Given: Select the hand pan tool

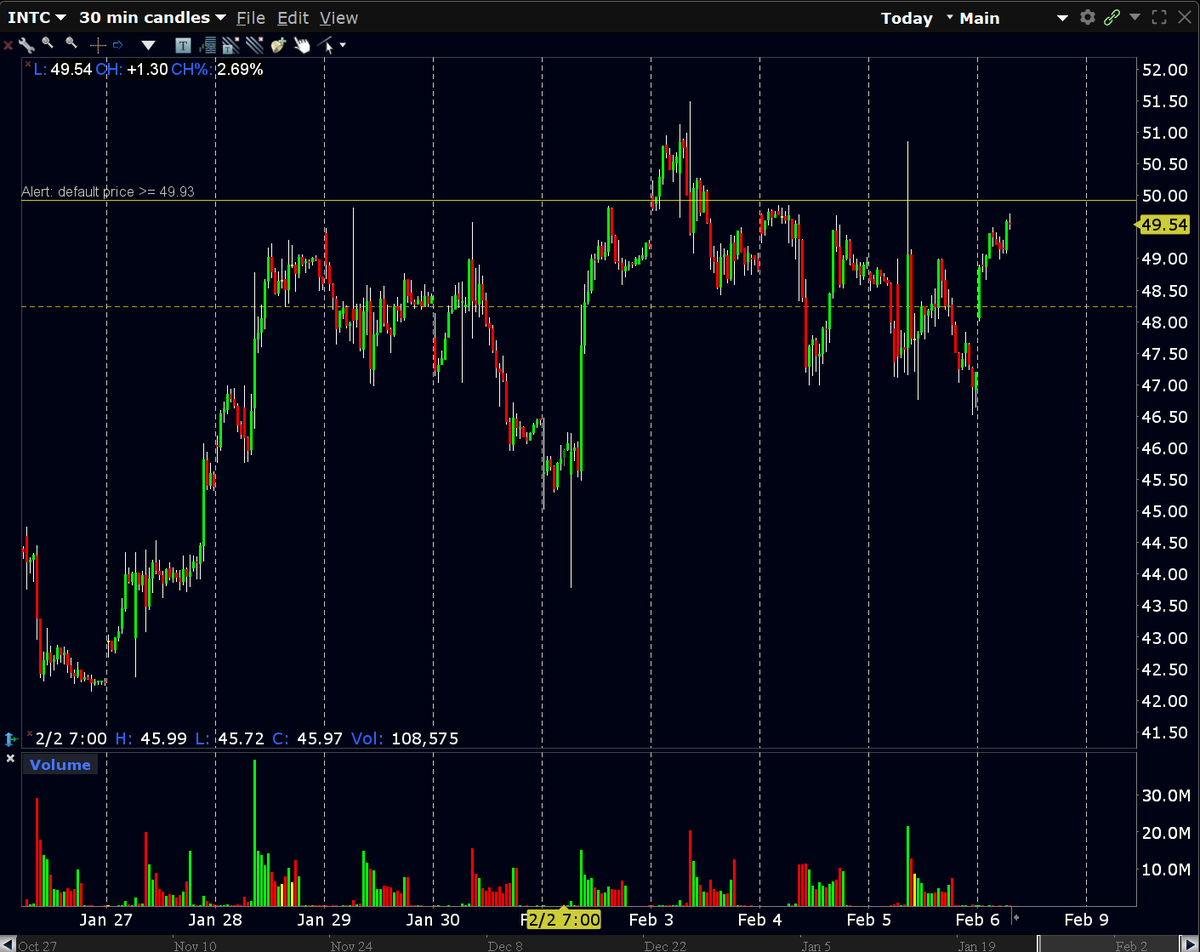Looking at the screenshot, I should tap(302, 45).
